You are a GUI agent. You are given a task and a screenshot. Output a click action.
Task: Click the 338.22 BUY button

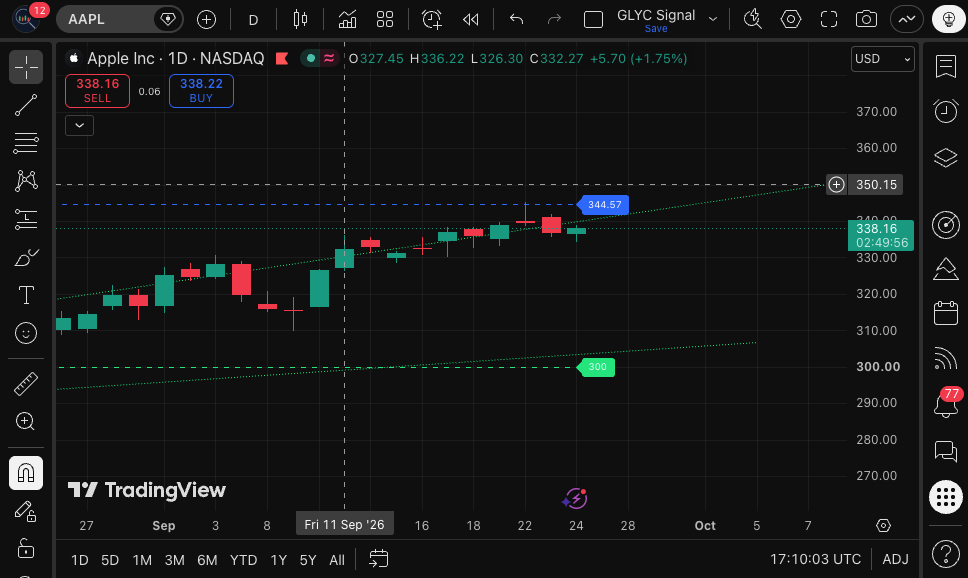click(x=201, y=91)
